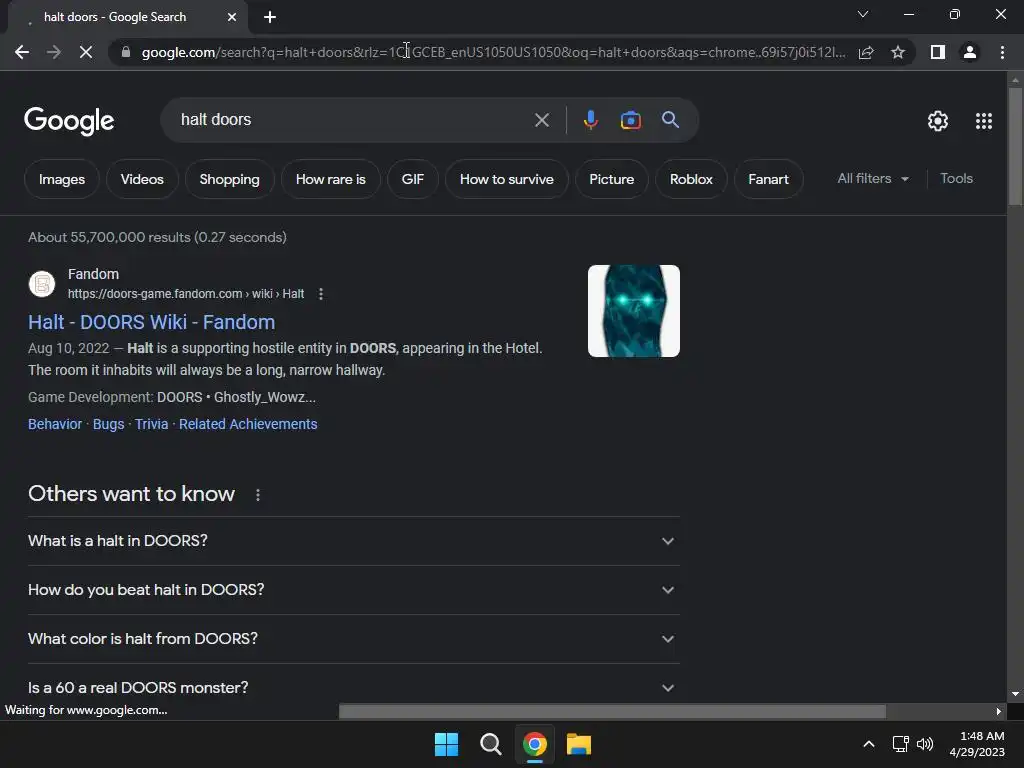This screenshot has width=1024, height=768.
Task: Close the 'halt doors' browser tab
Action: point(232,17)
